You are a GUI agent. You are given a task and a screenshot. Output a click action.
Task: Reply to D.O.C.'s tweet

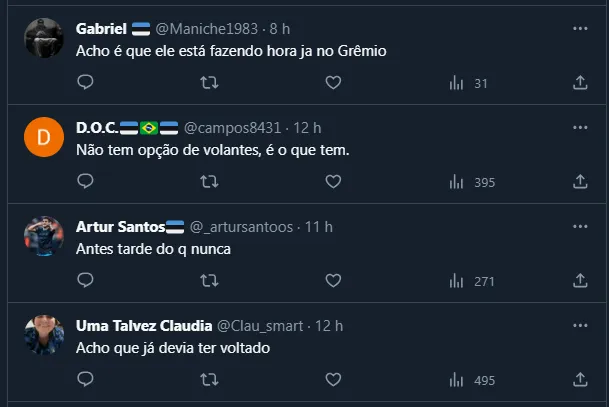[x=85, y=181]
